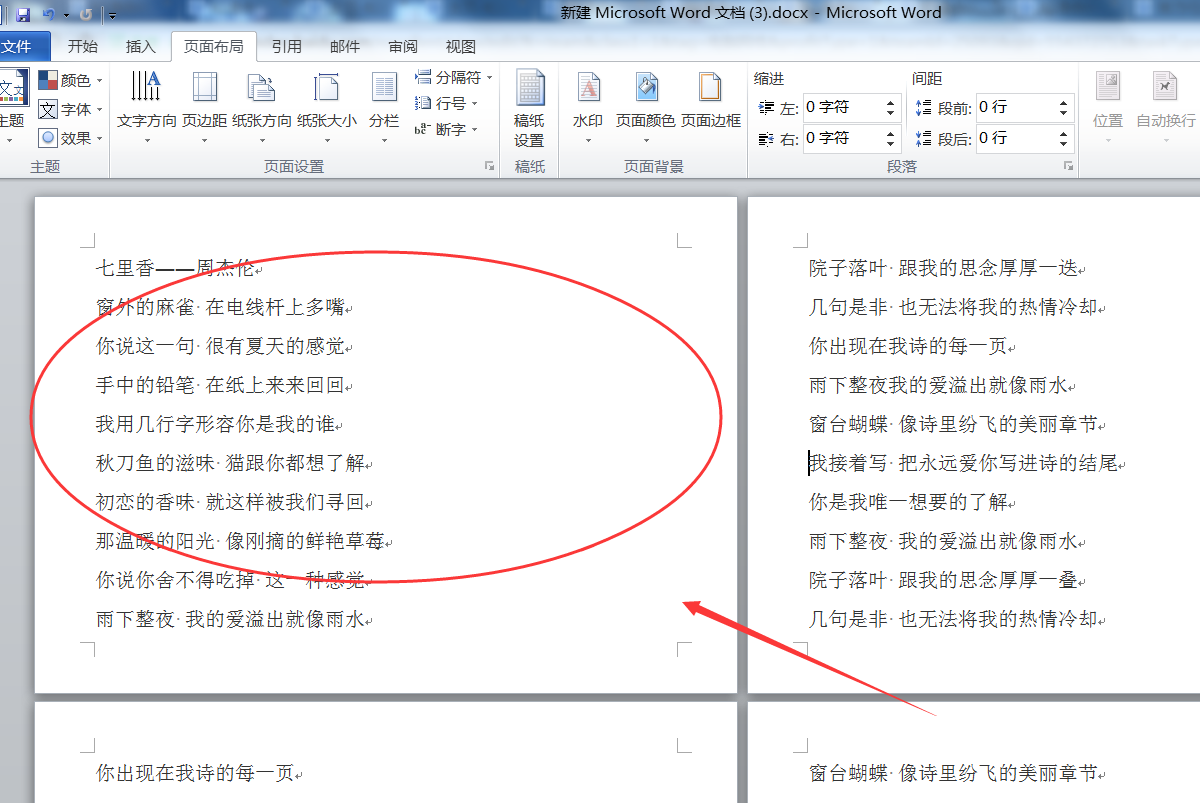Open the 行号 line numbers dropdown
Viewport: 1200px width, 803px height.
tap(447, 103)
